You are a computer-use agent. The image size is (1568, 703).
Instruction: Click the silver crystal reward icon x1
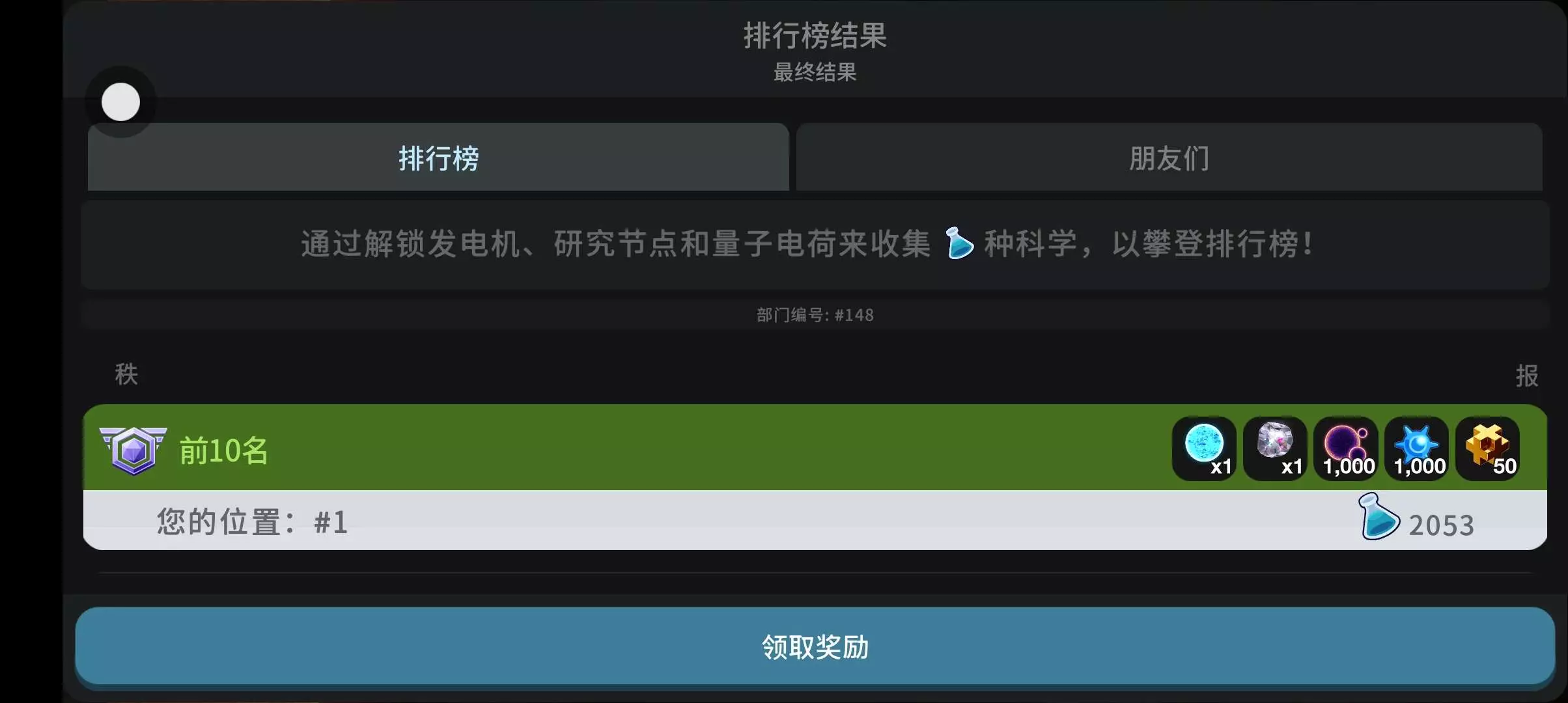[1275, 448]
